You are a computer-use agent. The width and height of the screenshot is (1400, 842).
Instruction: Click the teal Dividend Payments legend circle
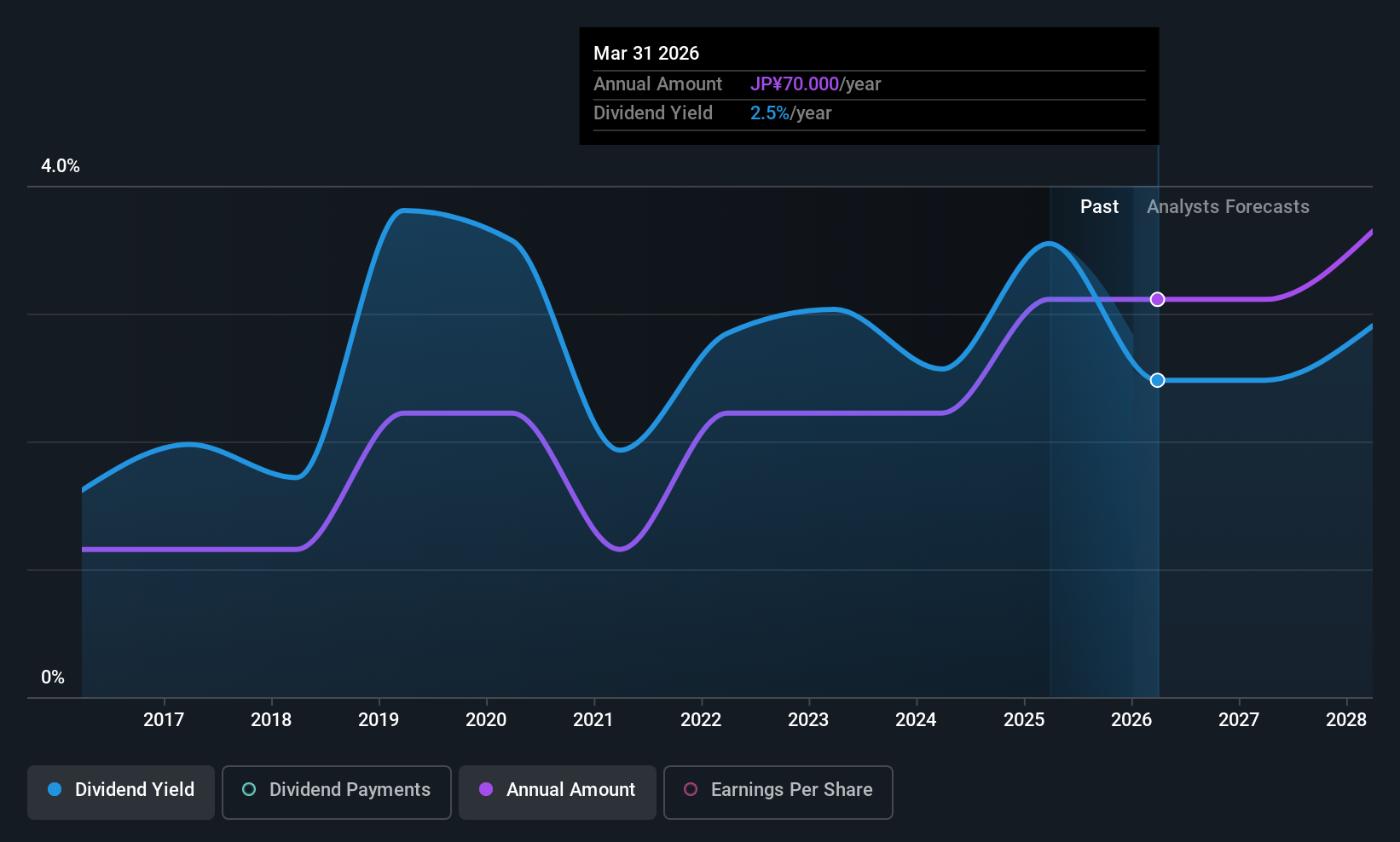click(249, 789)
